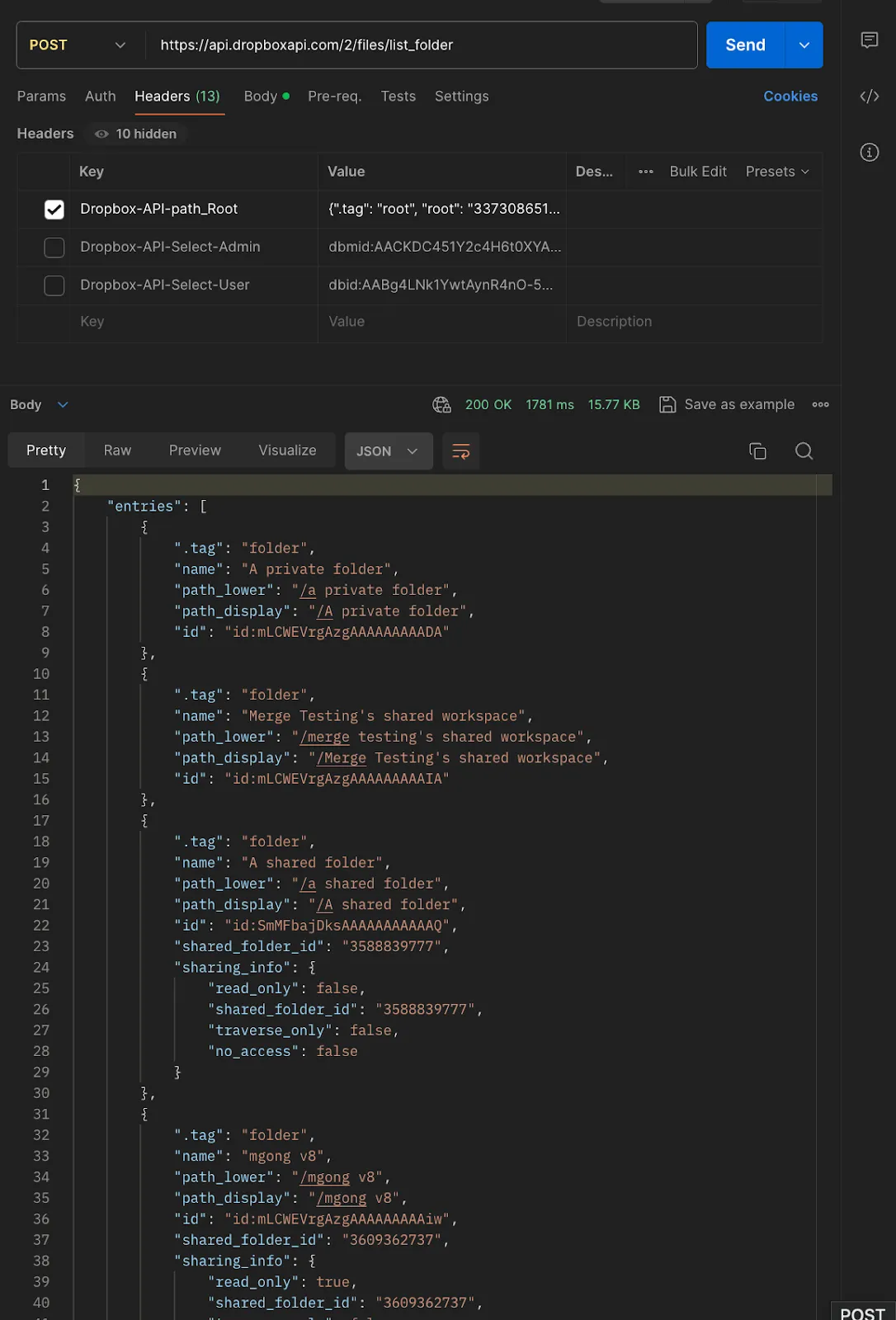Open the Settings tab
Screen dimensions: 896x1320
tap(461, 97)
